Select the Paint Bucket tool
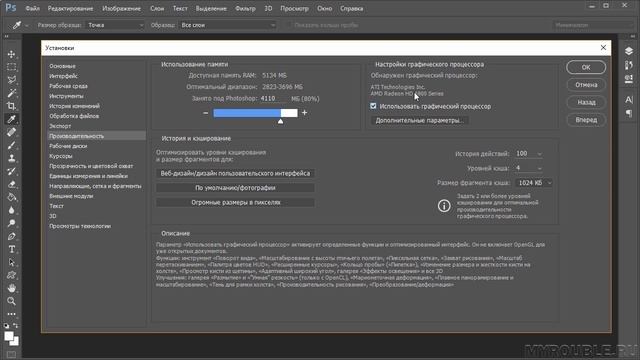Image resolution: width=640 pixels, height=360 pixels. point(11,198)
